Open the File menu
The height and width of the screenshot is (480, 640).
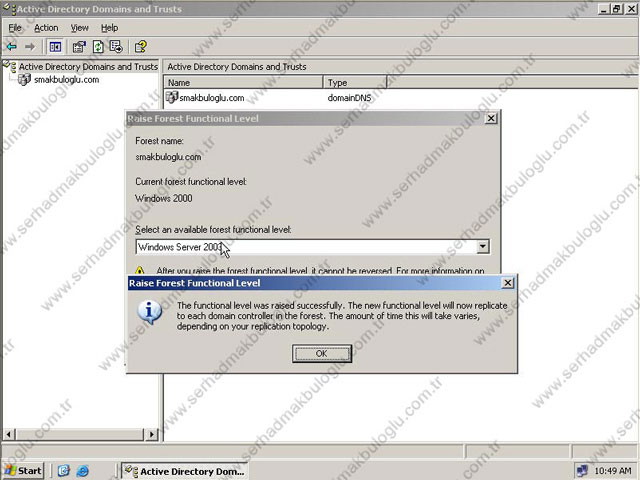point(15,28)
